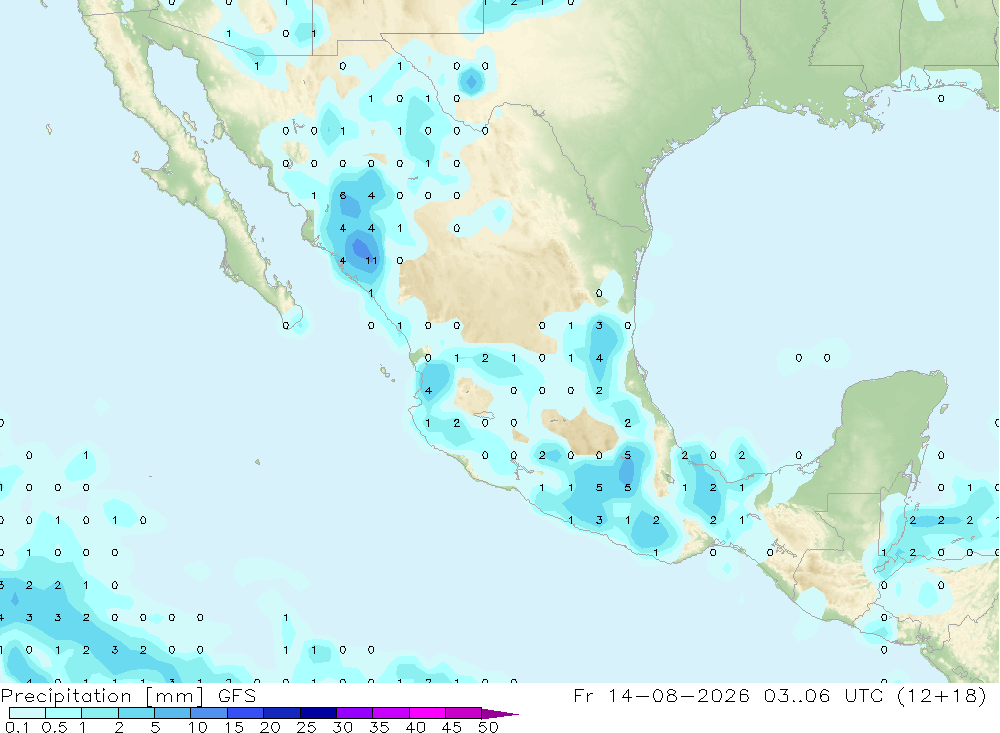Click the "15" legend scale label
The height and width of the screenshot is (733, 1000).
coord(234,727)
